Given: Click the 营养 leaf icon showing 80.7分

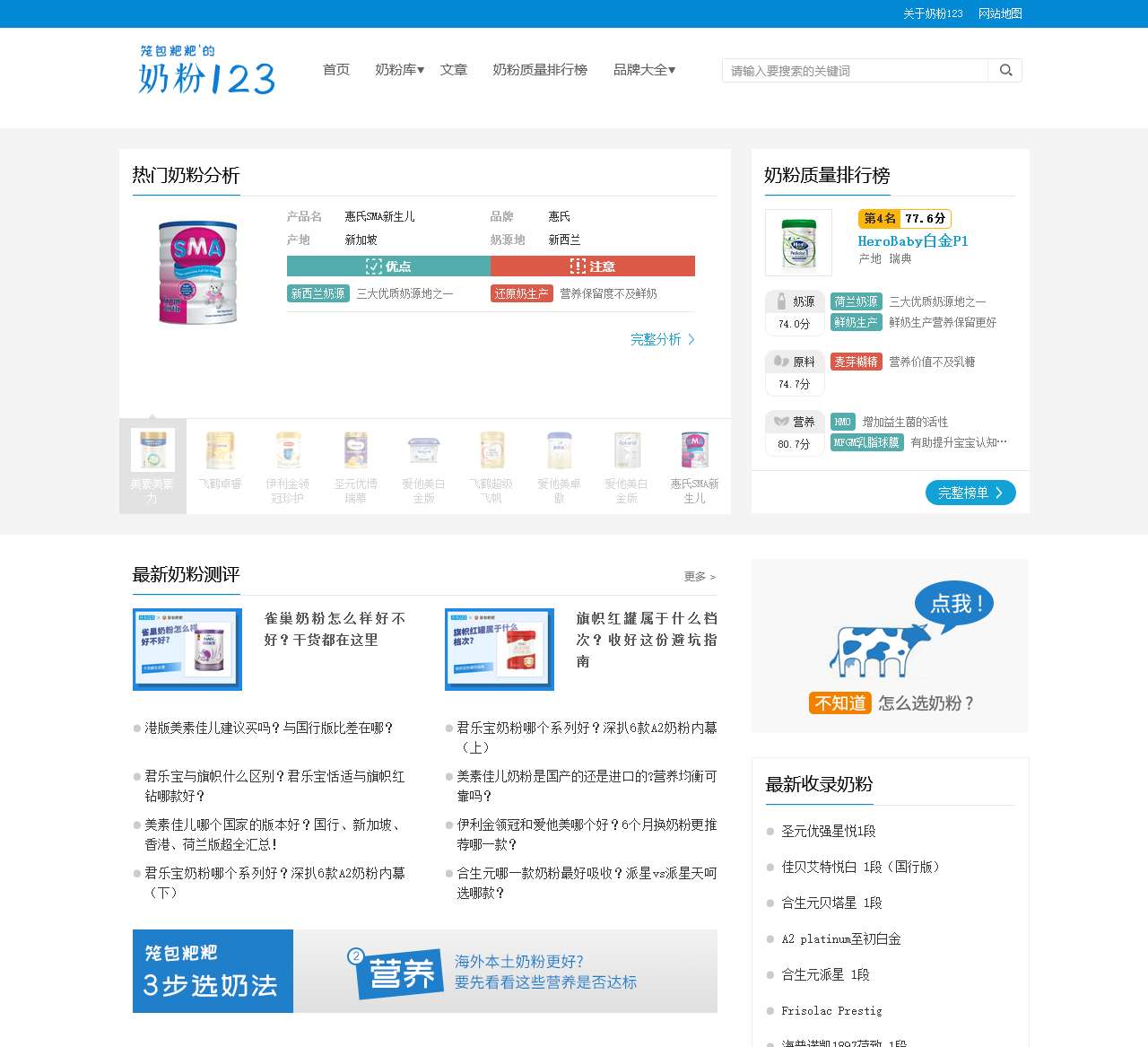Looking at the screenshot, I should tap(779, 422).
